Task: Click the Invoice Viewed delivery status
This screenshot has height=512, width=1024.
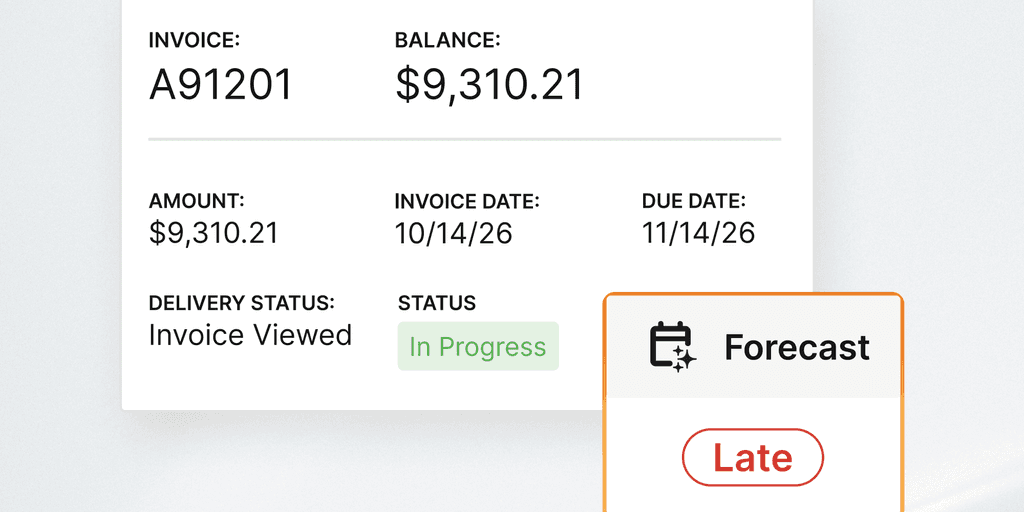Action: [250, 335]
